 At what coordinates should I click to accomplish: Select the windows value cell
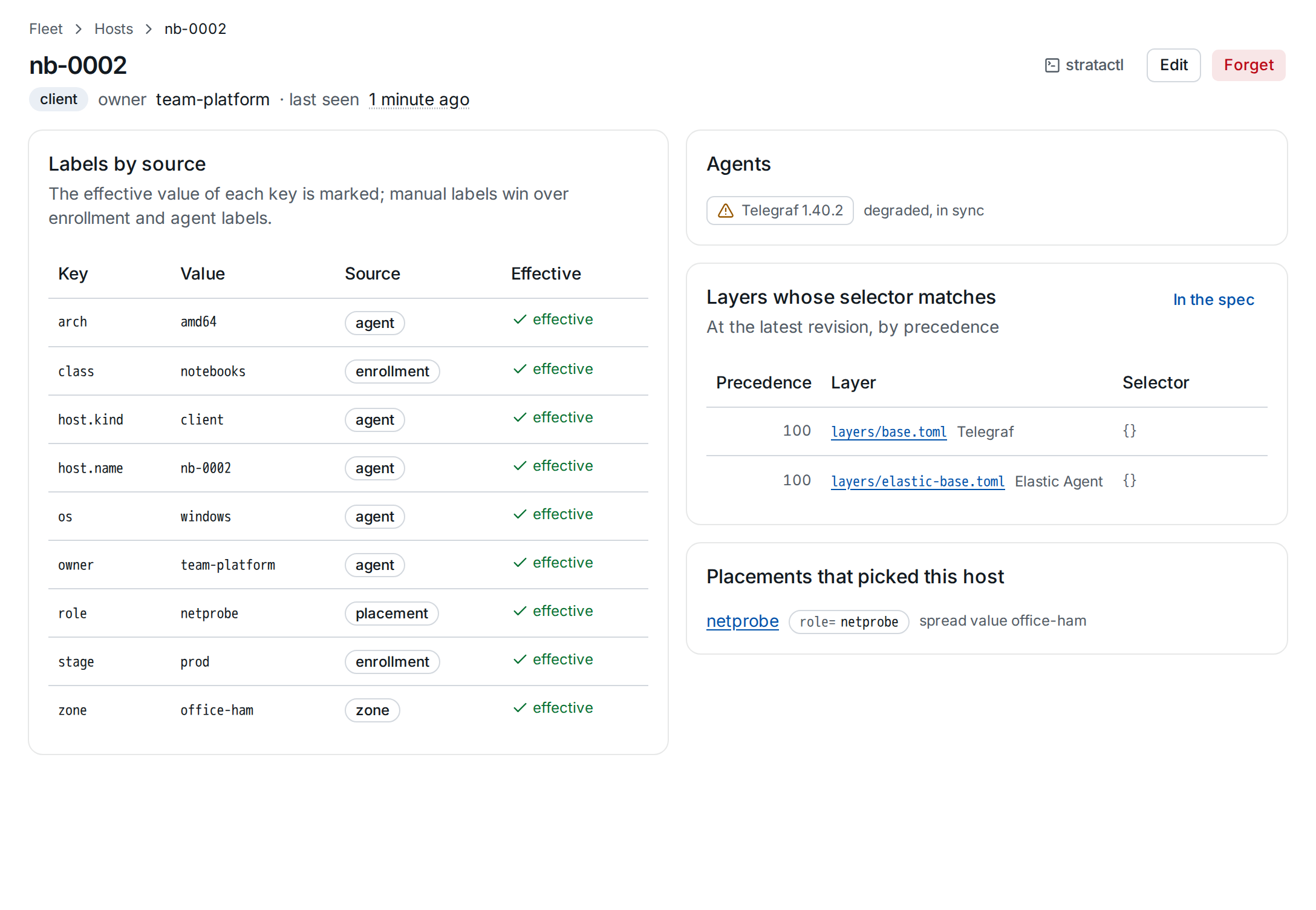coord(206,517)
